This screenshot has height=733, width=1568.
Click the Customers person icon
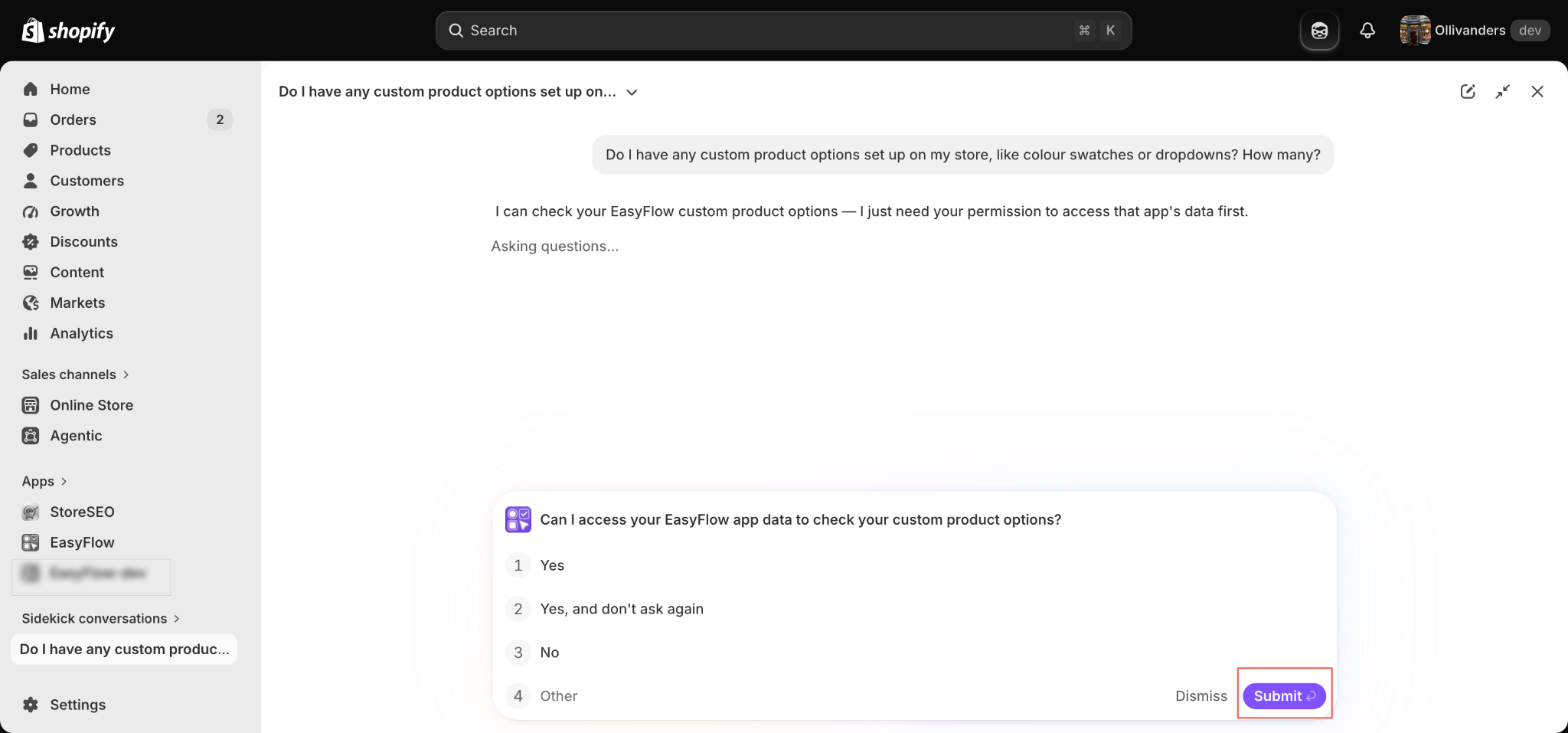coord(31,181)
